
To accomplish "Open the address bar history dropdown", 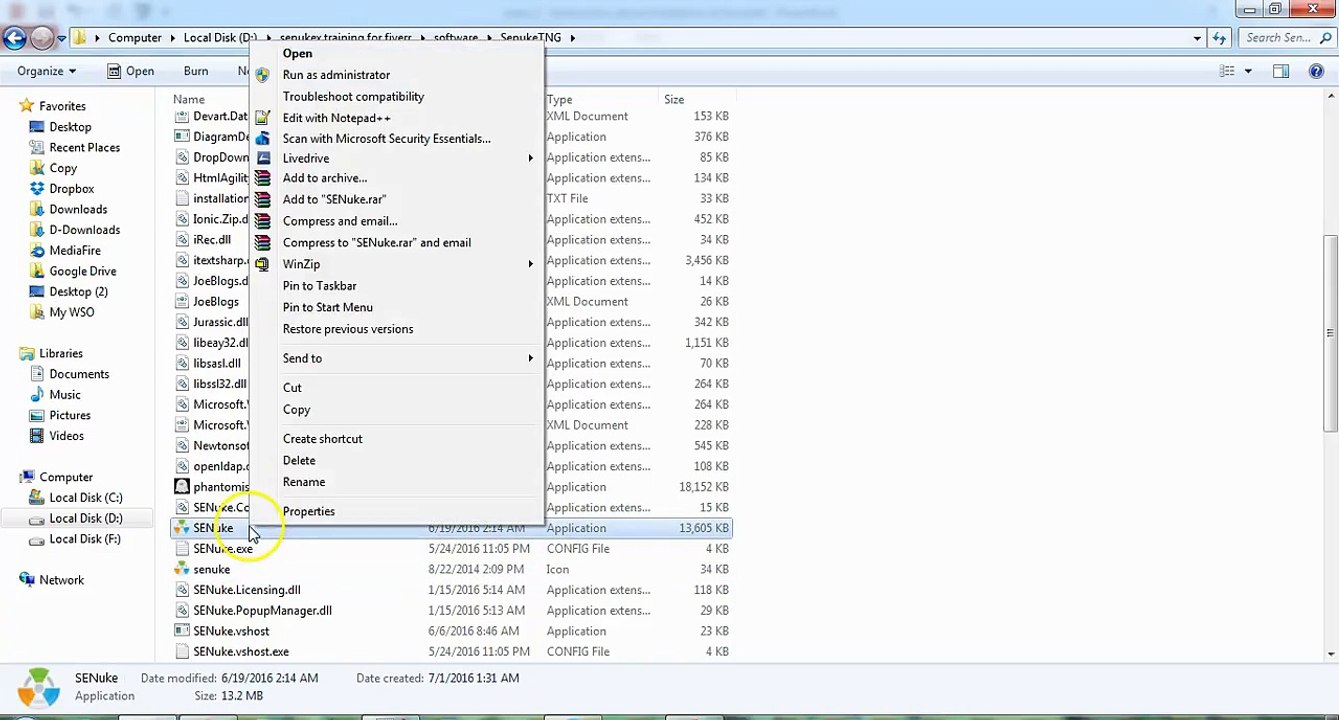I will 1197,38.
